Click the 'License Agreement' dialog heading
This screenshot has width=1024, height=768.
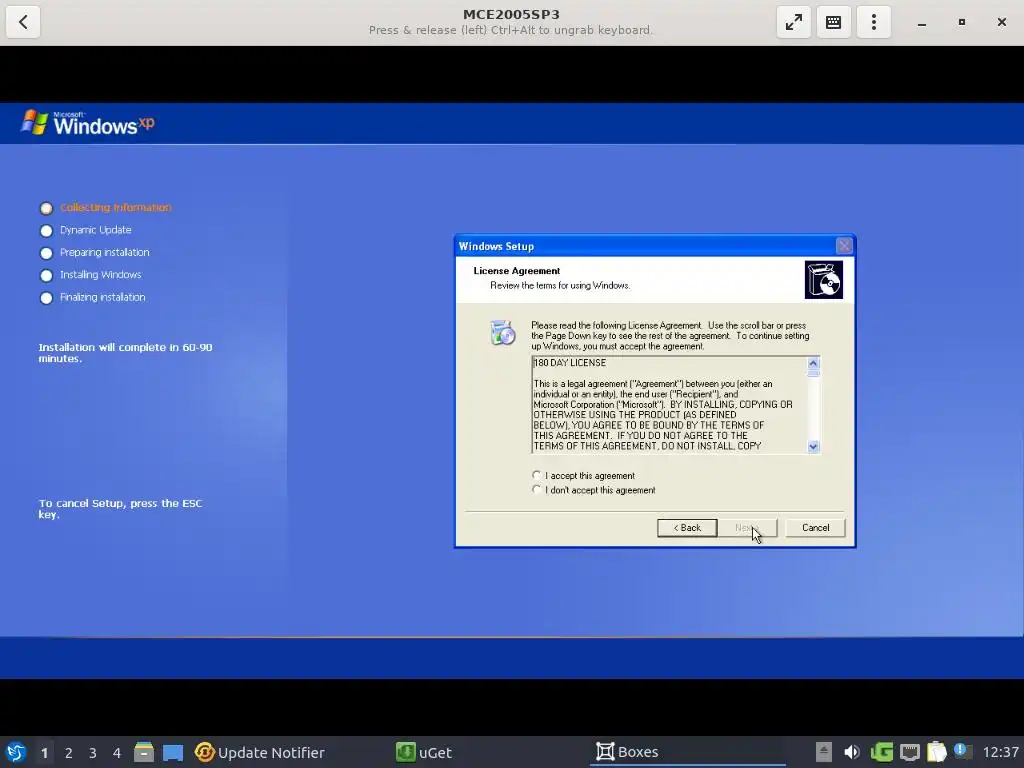517,270
